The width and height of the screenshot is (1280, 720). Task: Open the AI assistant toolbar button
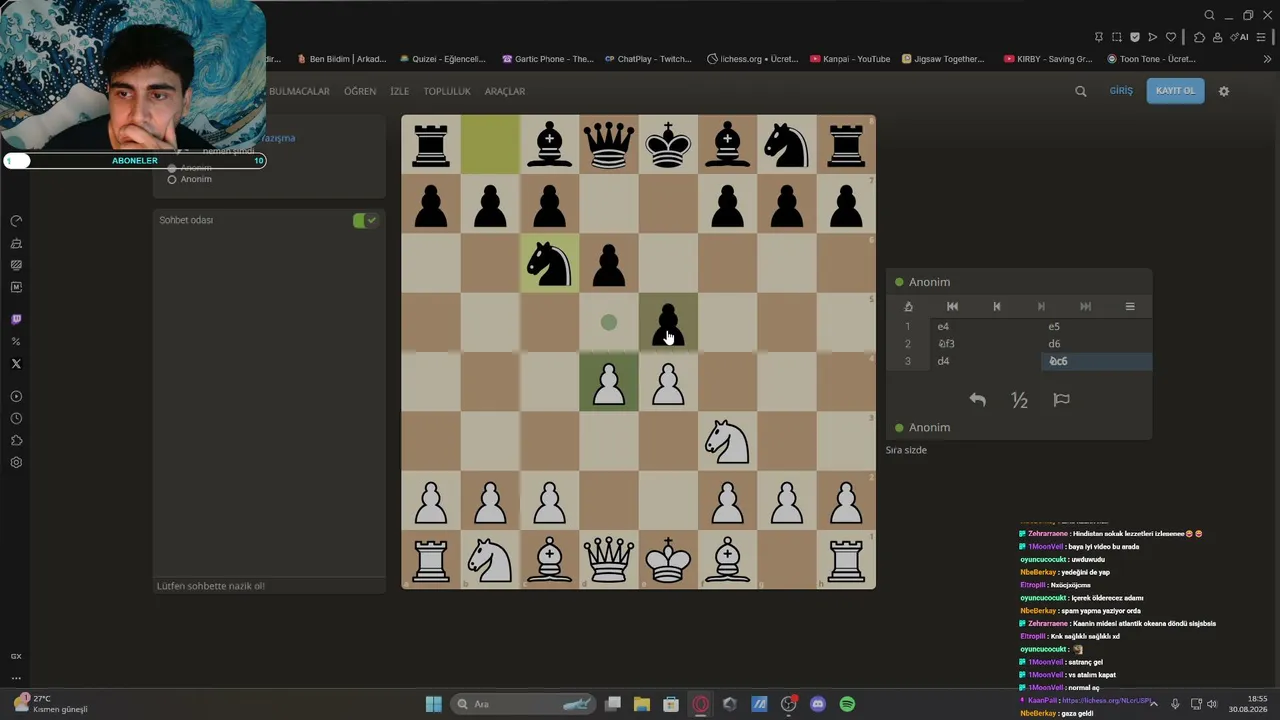click(x=1240, y=37)
